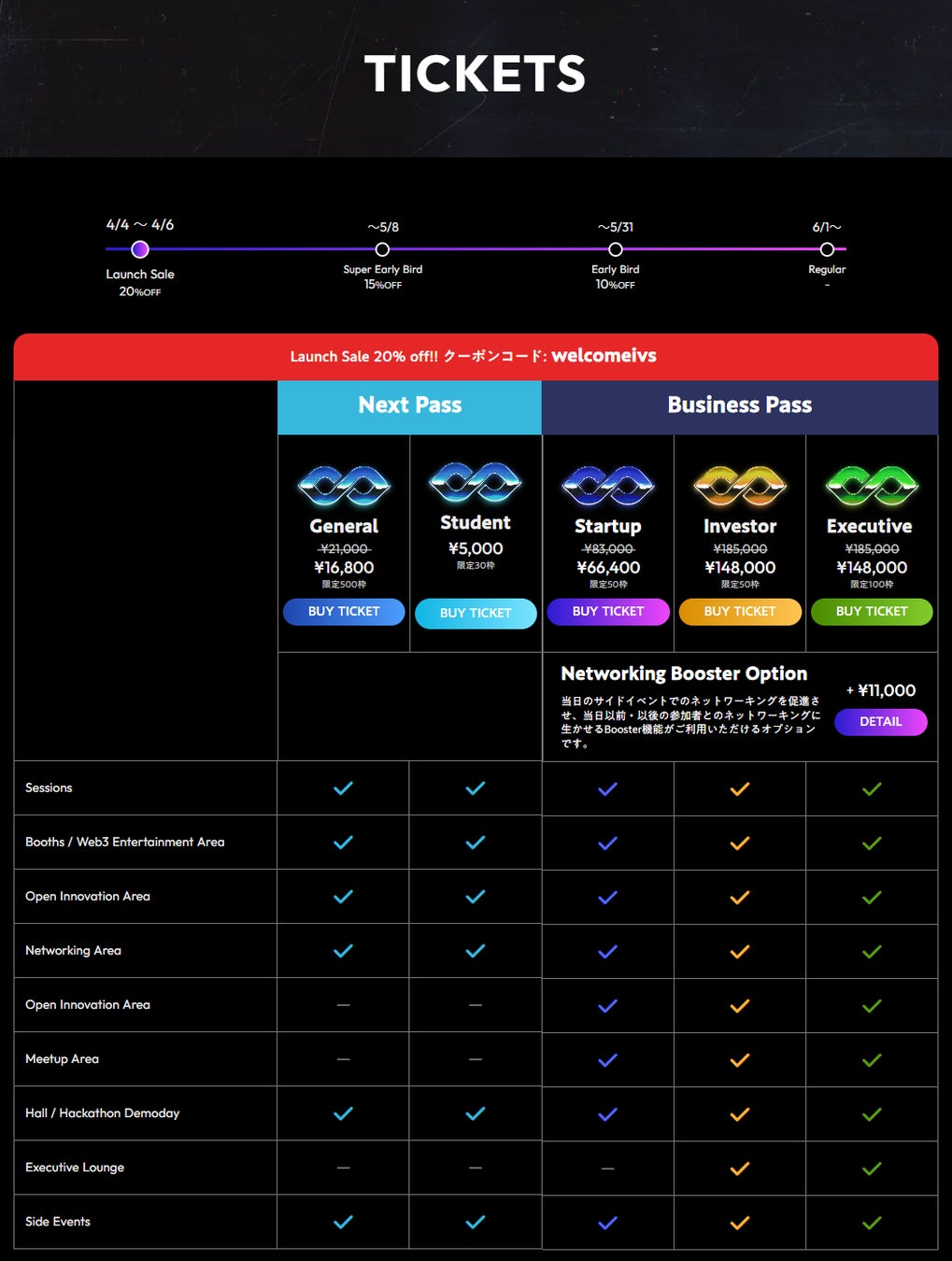
Task: Click the Startup pass infinity logo icon
Action: click(608, 485)
